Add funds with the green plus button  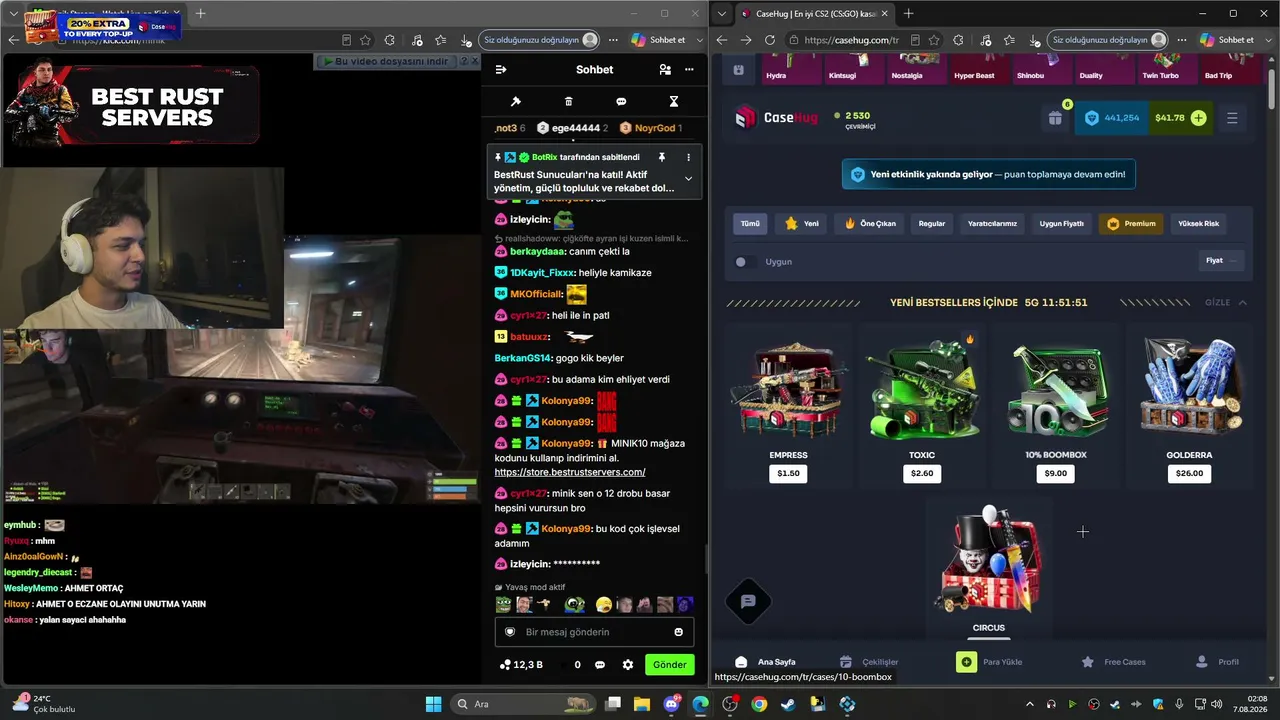[1199, 118]
